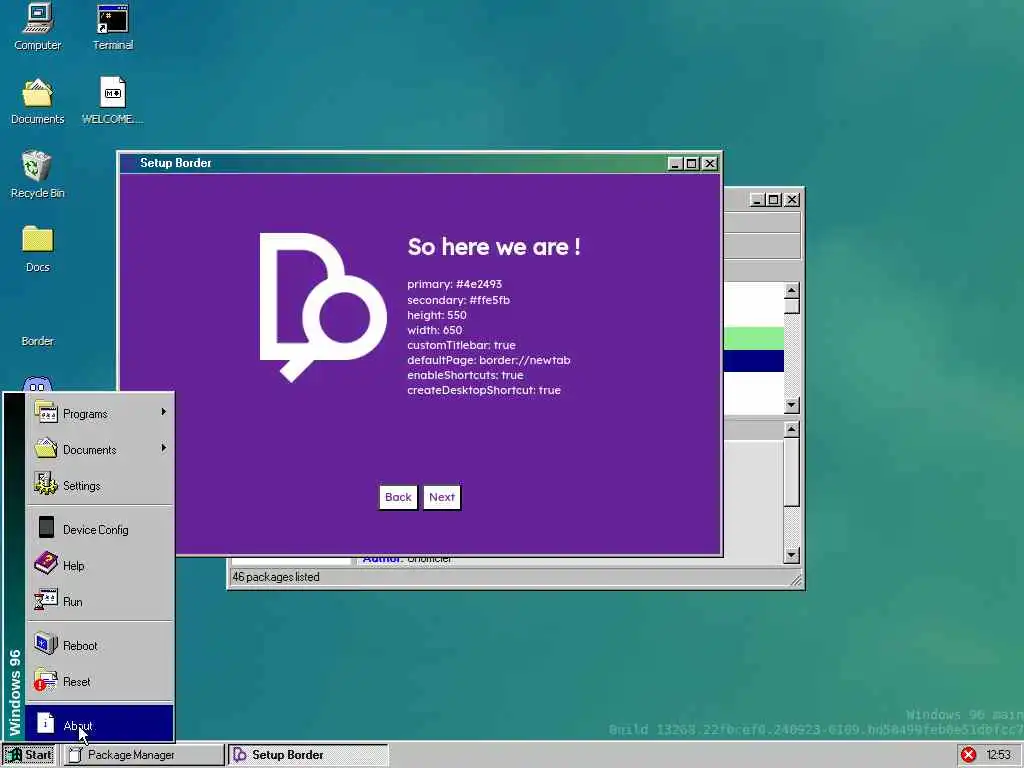Choose Run from the Start menu

tap(100, 601)
